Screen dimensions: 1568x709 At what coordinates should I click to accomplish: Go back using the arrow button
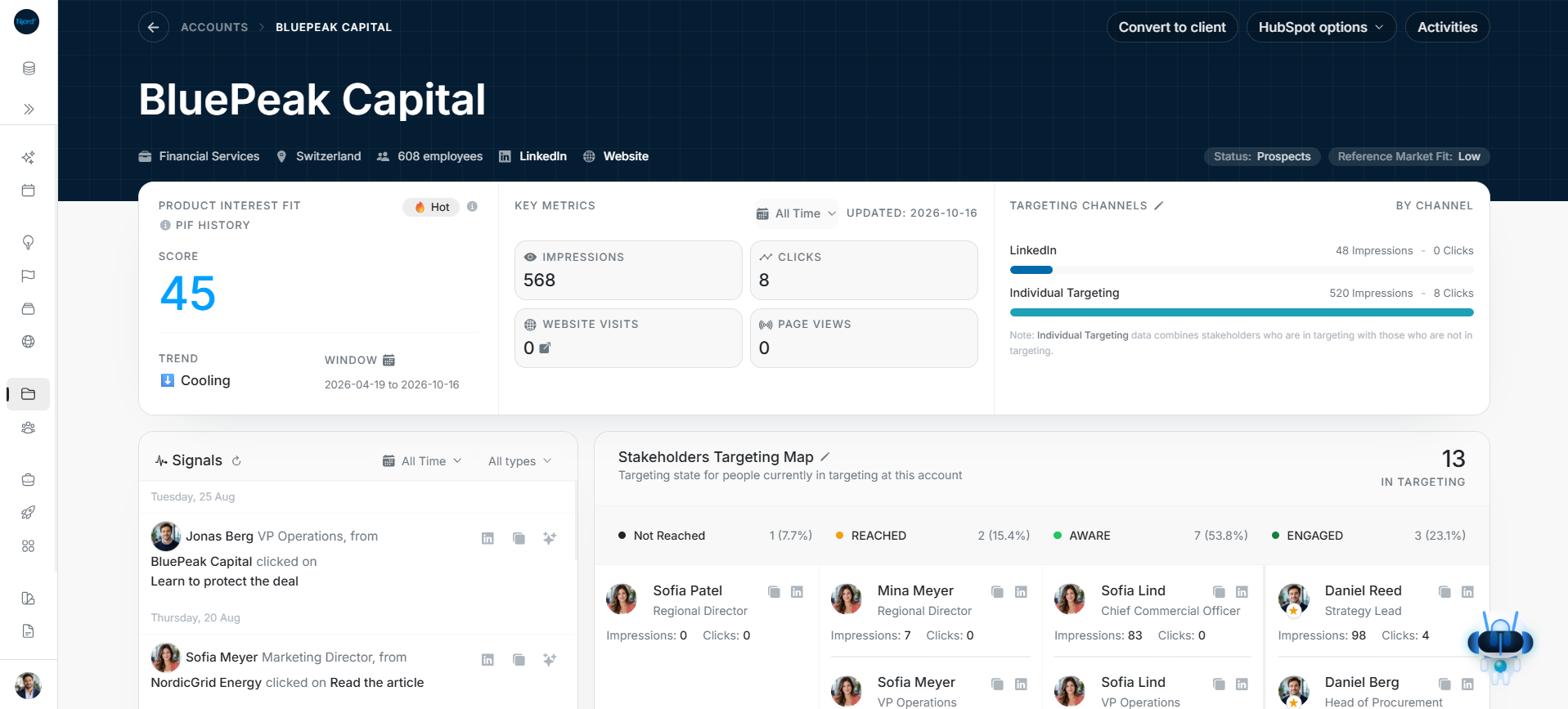tap(153, 27)
